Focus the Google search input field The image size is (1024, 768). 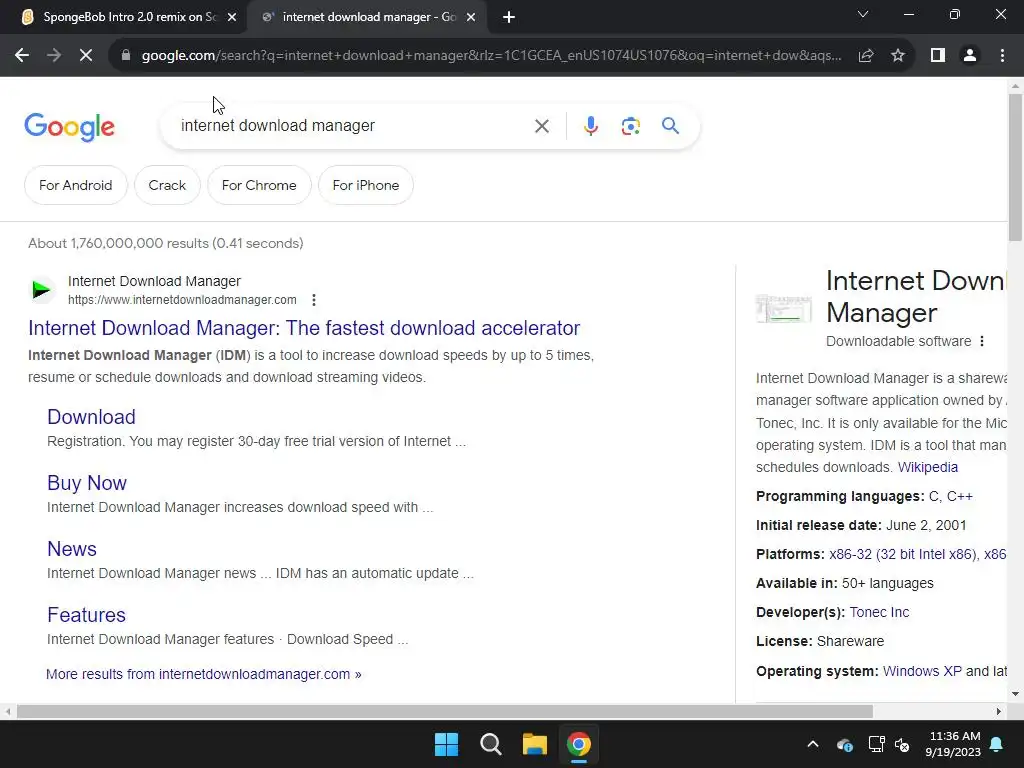click(353, 125)
